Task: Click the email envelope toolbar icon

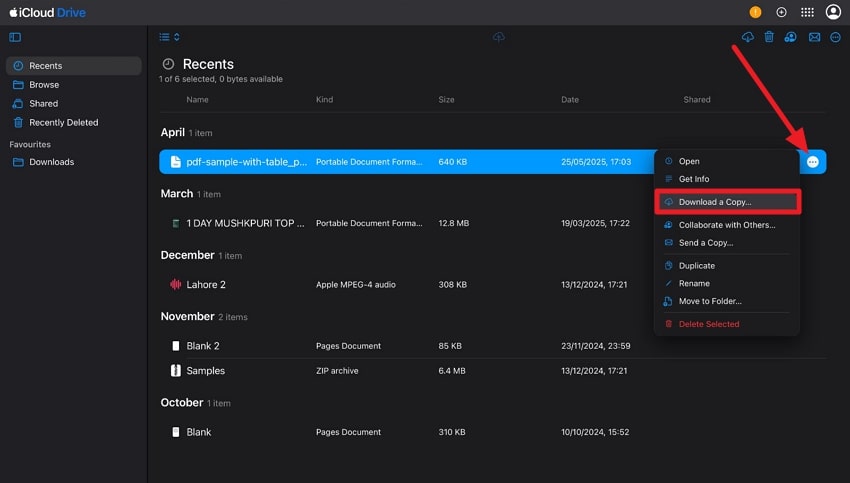Action: point(814,37)
